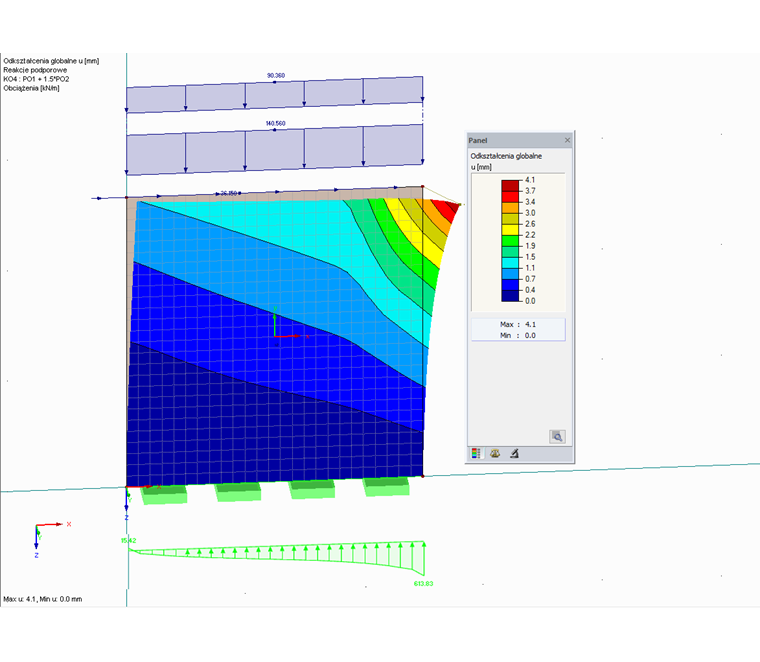This screenshot has width=760, height=662.
Task: Click the upper distributed load block 90.360
Action: point(274,95)
